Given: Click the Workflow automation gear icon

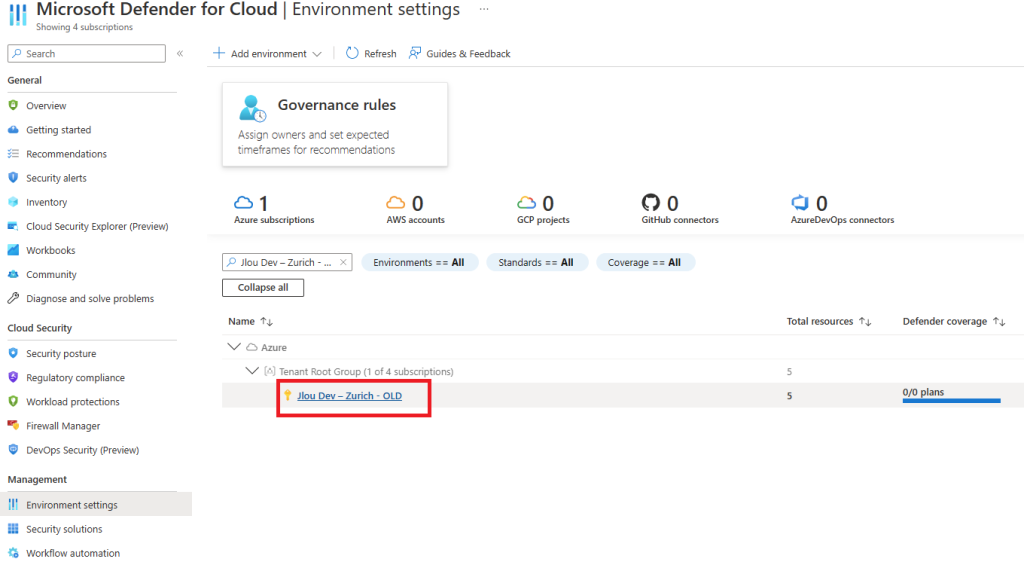Looking at the screenshot, I should click(x=13, y=553).
